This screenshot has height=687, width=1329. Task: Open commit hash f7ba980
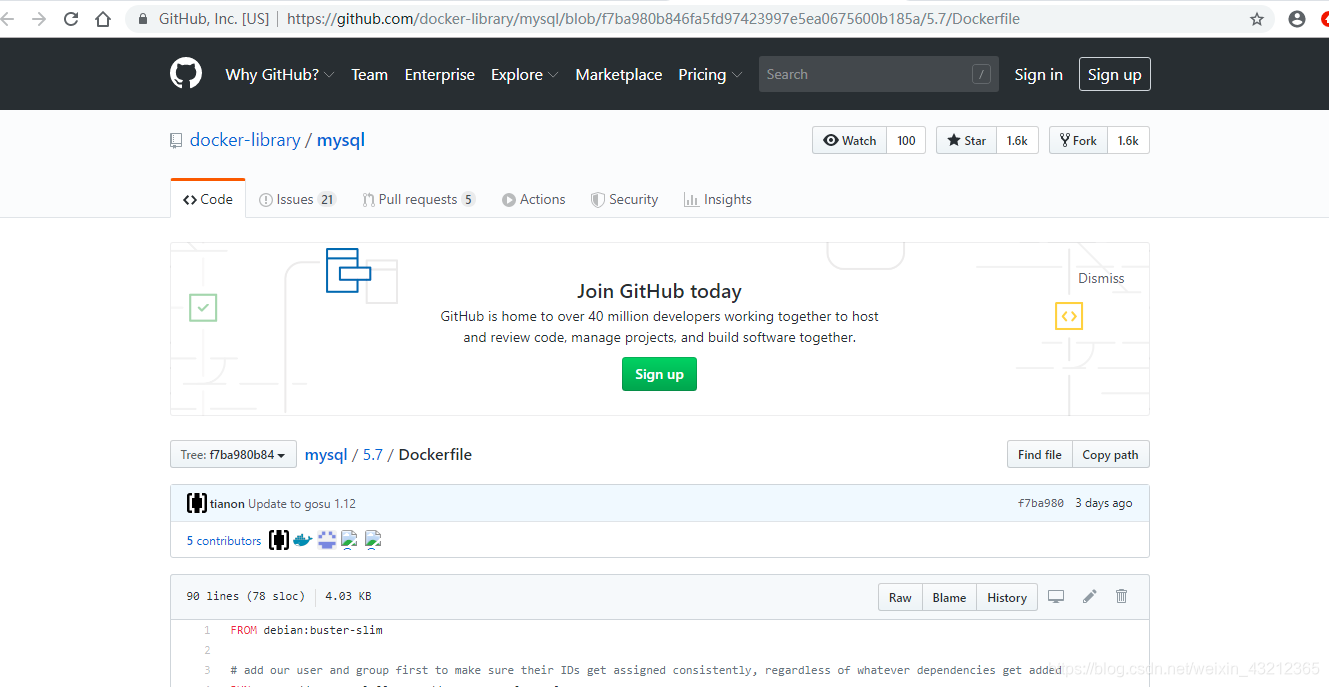[1041, 503]
